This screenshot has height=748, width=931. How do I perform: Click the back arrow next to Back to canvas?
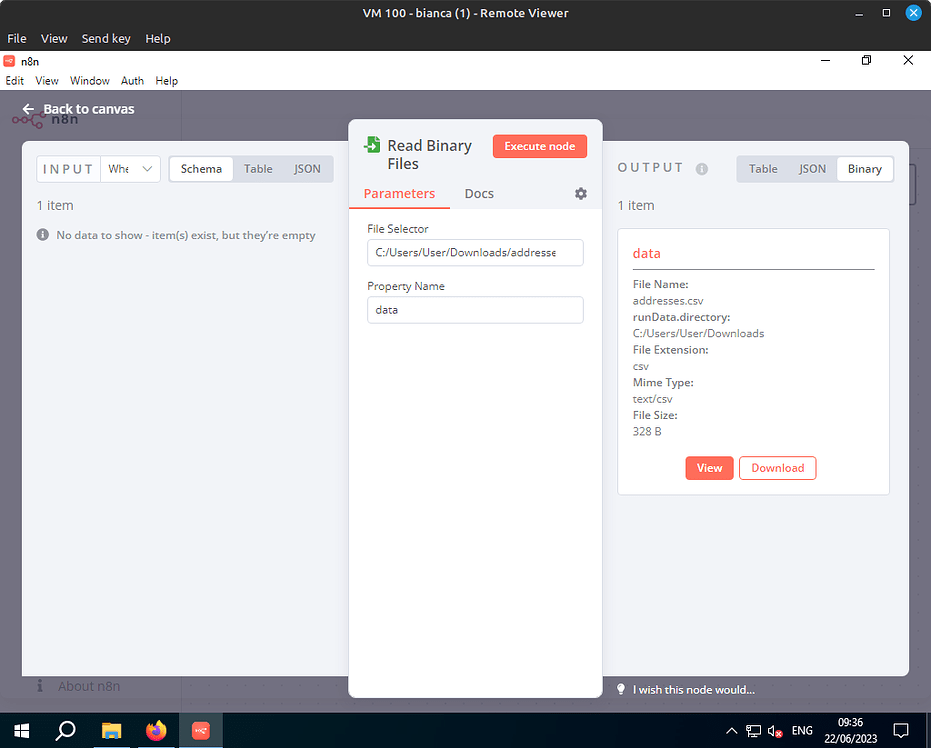26,109
